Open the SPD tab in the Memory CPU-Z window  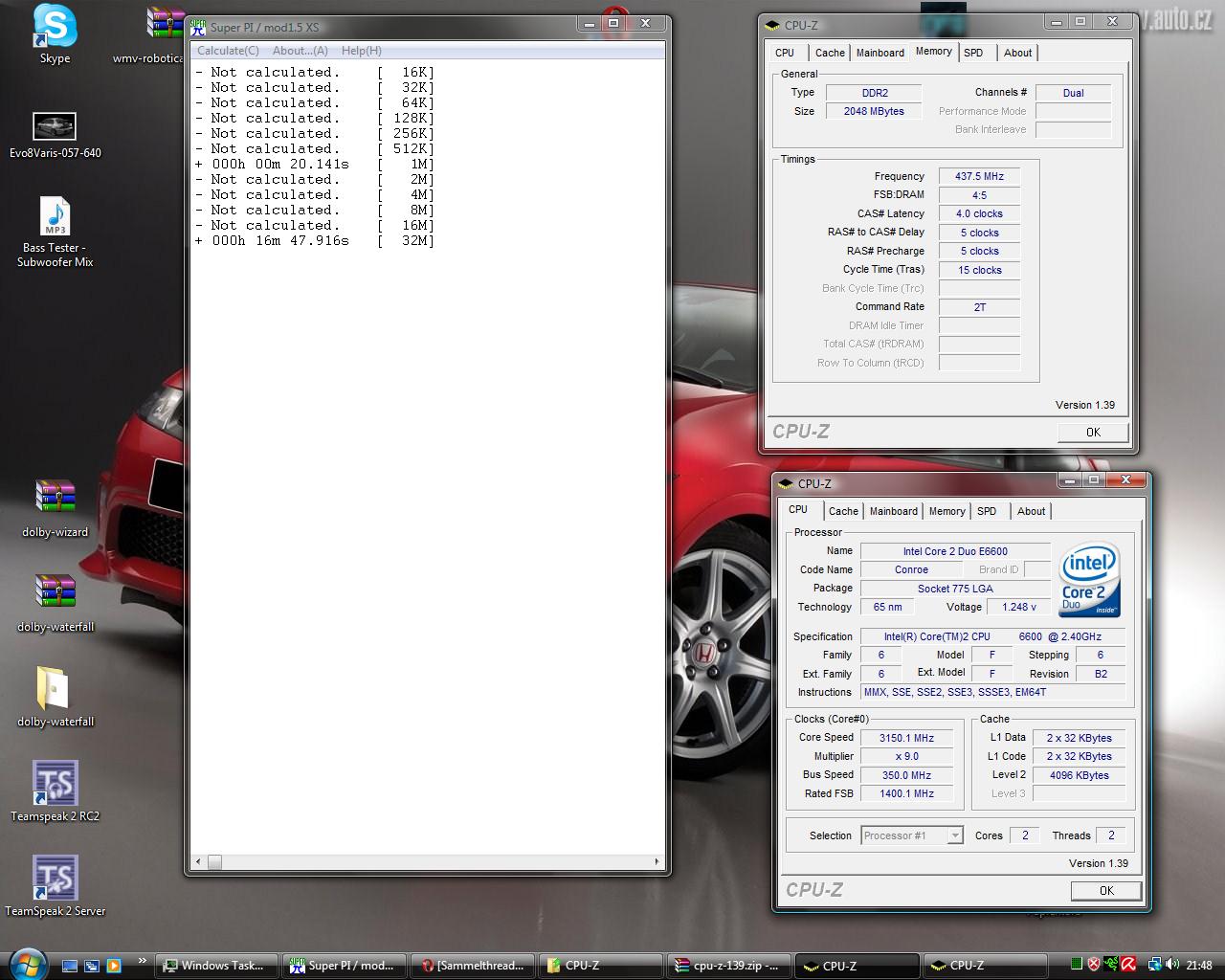click(973, 53)
